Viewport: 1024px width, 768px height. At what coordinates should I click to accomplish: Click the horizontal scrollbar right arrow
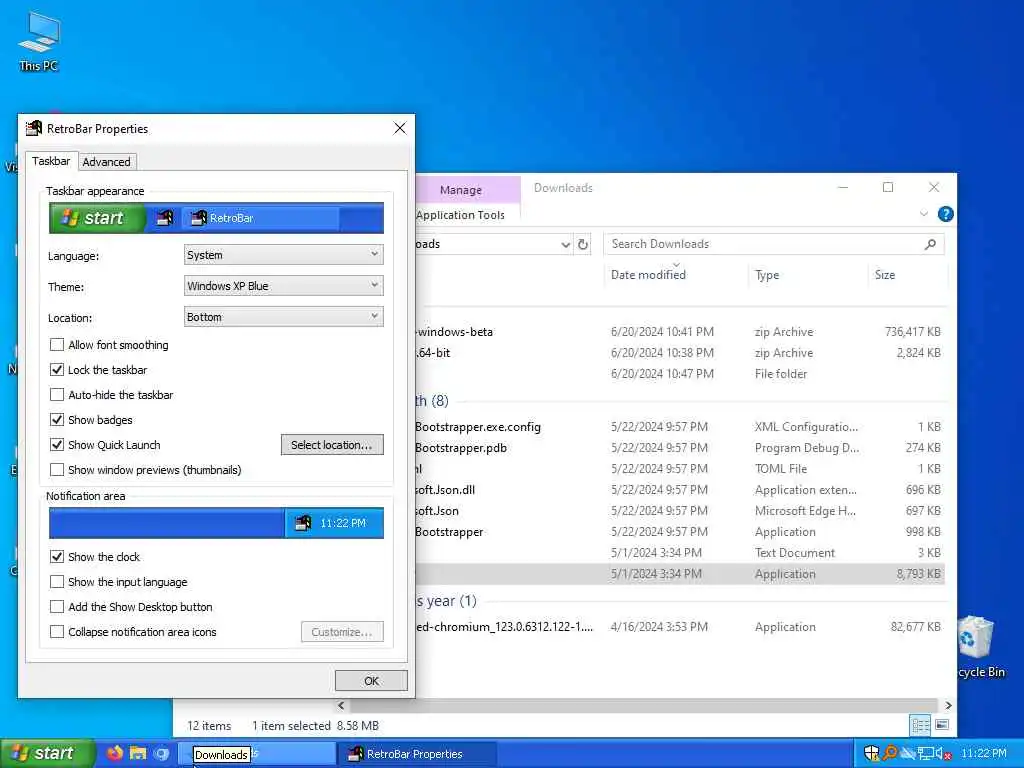[948, 705]
